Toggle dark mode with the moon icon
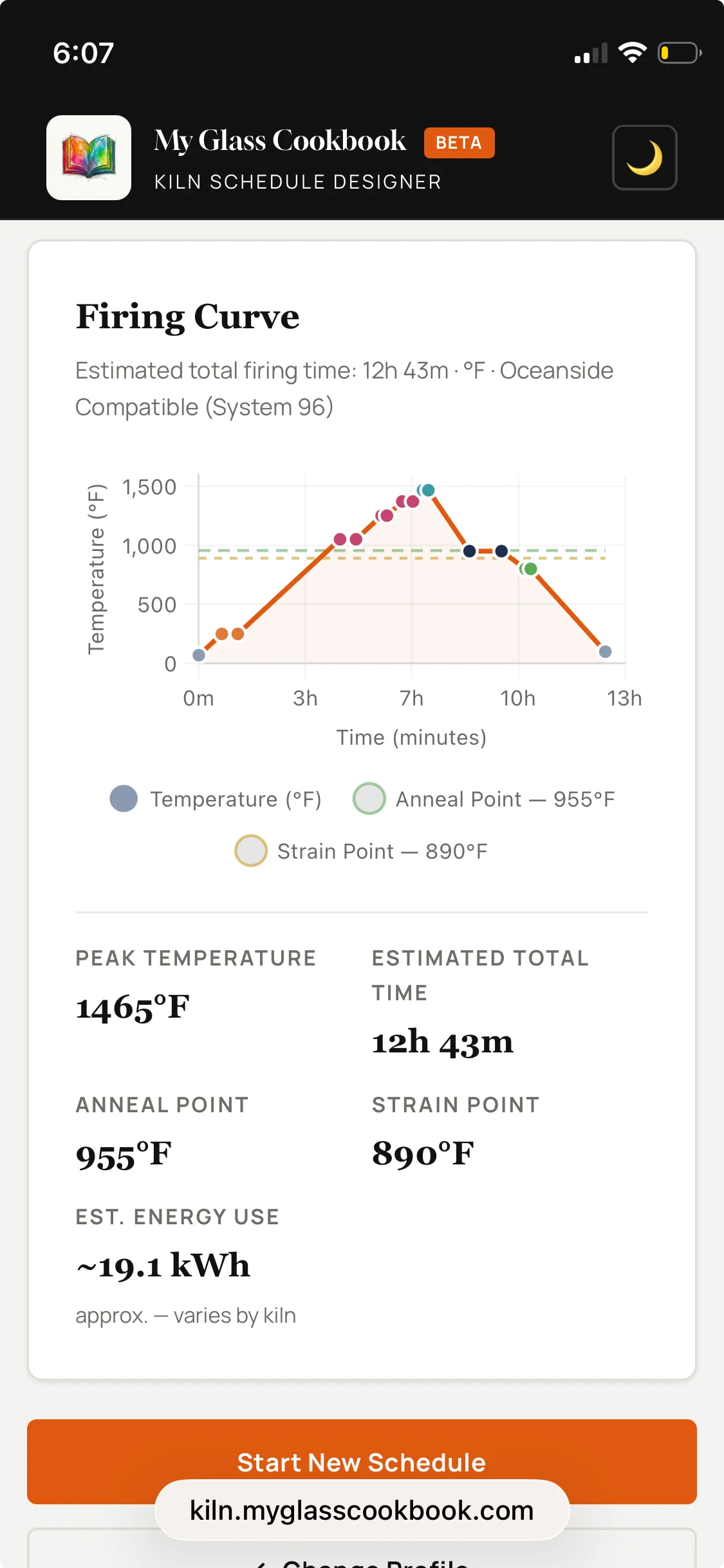724x1568 pixels. click(644, 158)
